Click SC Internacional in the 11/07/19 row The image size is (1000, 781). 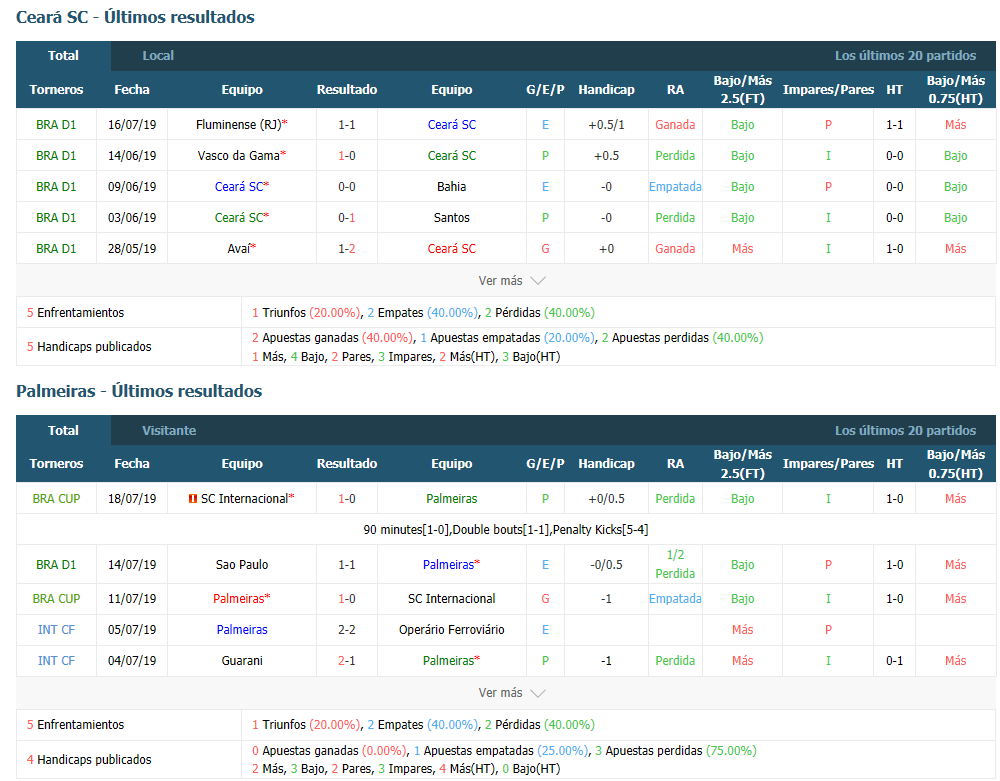coord(452,599)
